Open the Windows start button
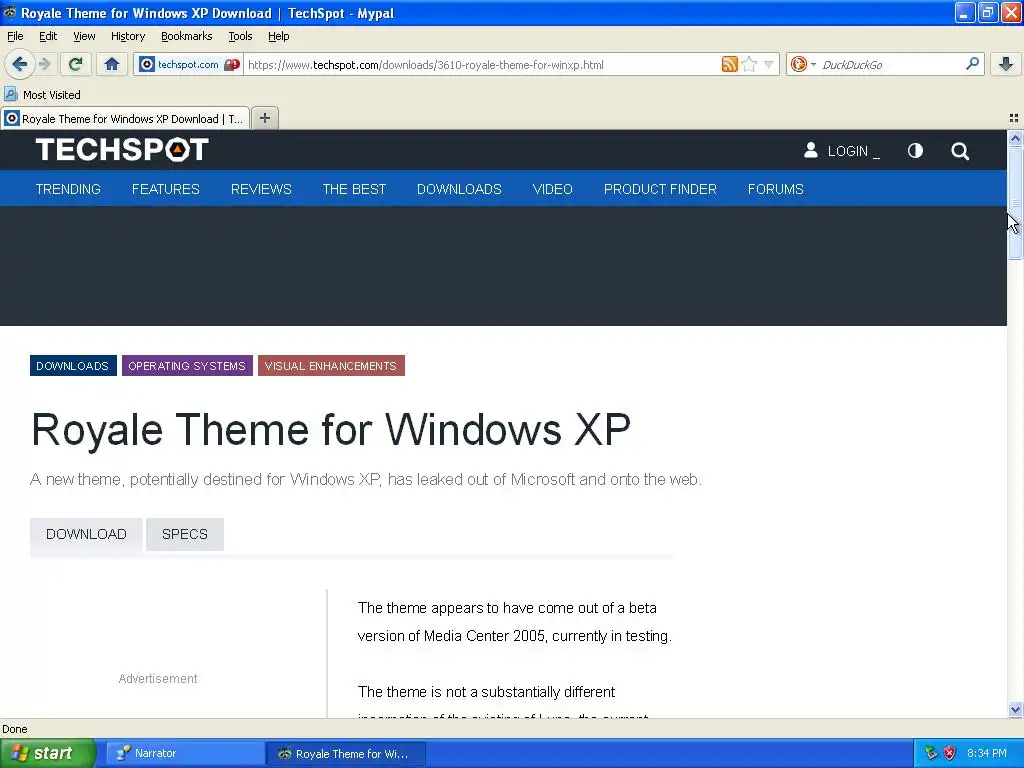The image size is (1024, 768). [x=48, y=753]
